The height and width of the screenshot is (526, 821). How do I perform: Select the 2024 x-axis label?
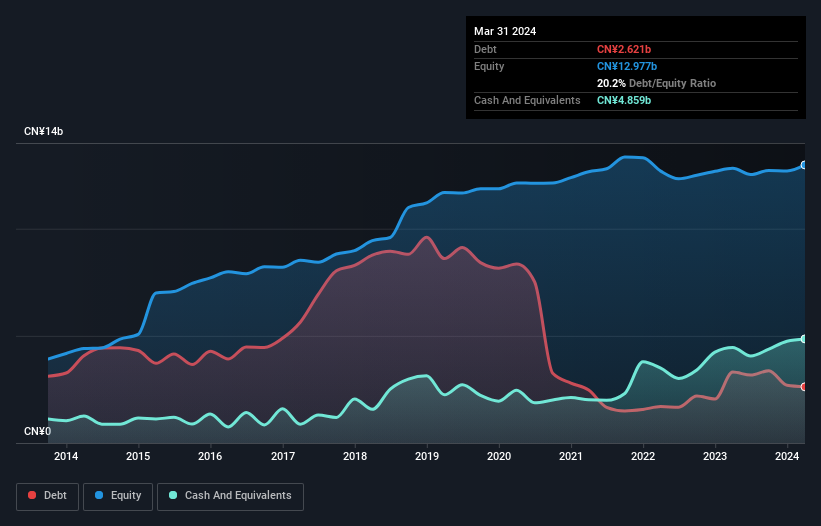point(787,457)
